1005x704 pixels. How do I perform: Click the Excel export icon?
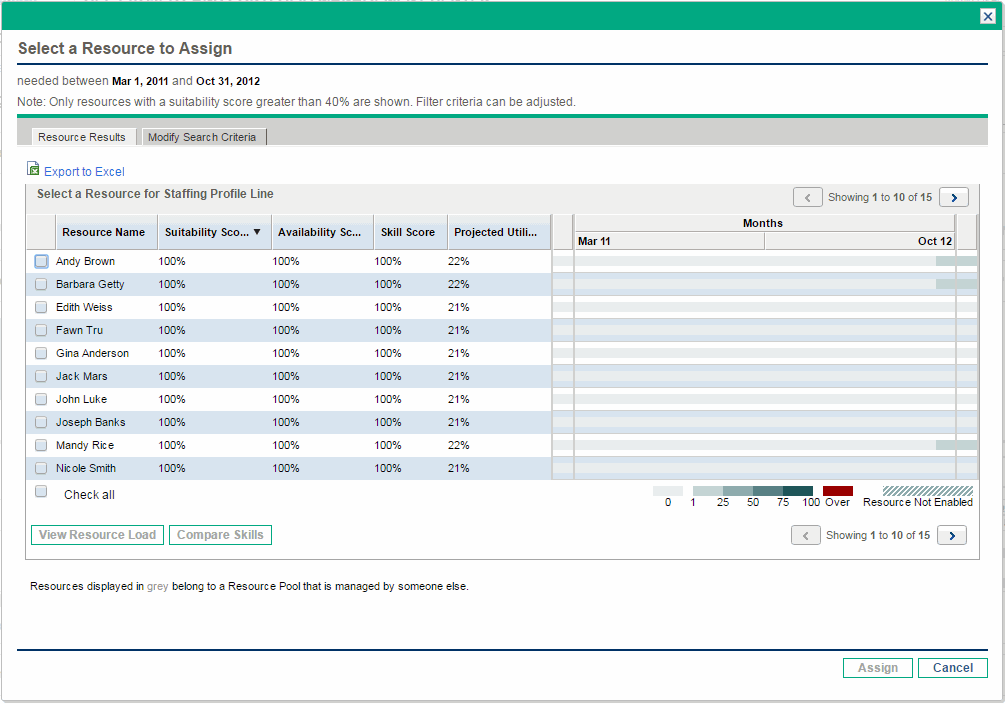pyautogui.click(x=33, y=170)
